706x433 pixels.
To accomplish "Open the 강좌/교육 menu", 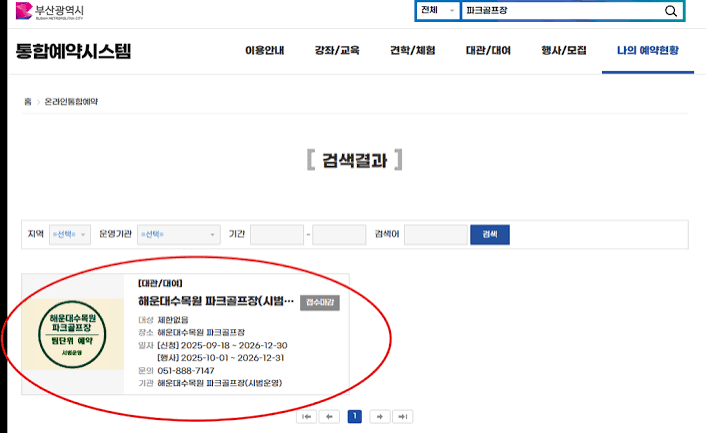I will pyautogui.click(x=337, y=50).
